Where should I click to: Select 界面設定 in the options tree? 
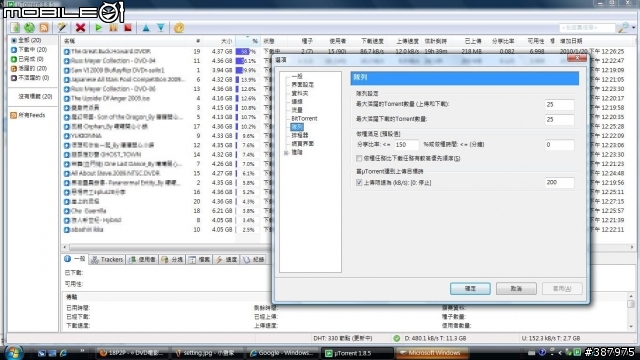(302, 85)
